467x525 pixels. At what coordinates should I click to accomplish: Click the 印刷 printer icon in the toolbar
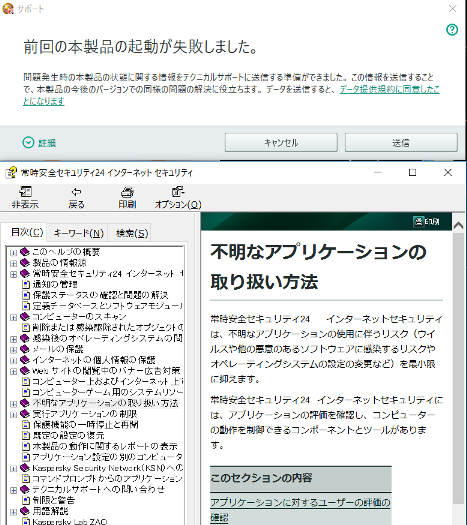tap(127, 192)
